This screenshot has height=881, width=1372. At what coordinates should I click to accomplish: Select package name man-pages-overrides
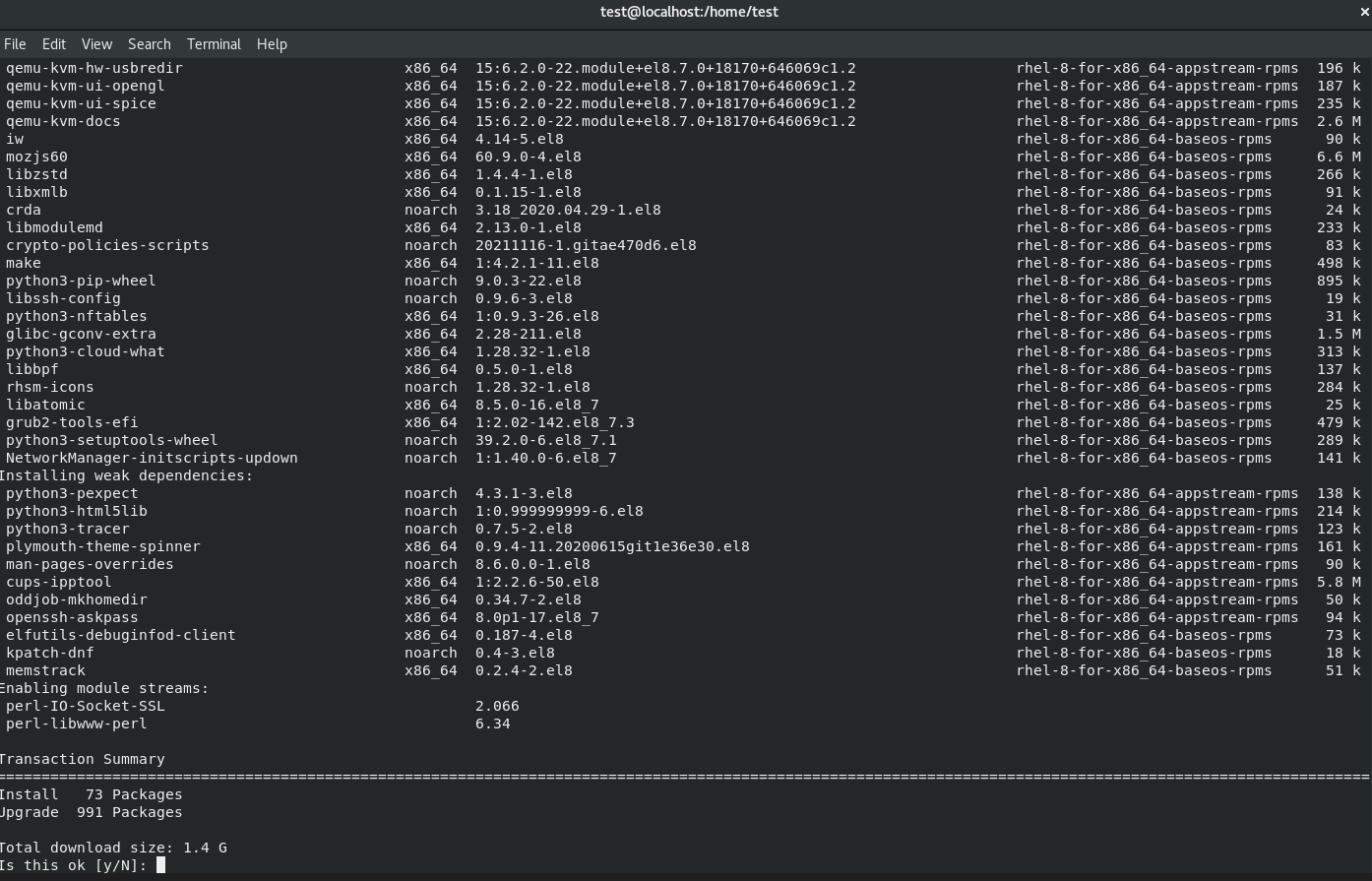[90, 564]
